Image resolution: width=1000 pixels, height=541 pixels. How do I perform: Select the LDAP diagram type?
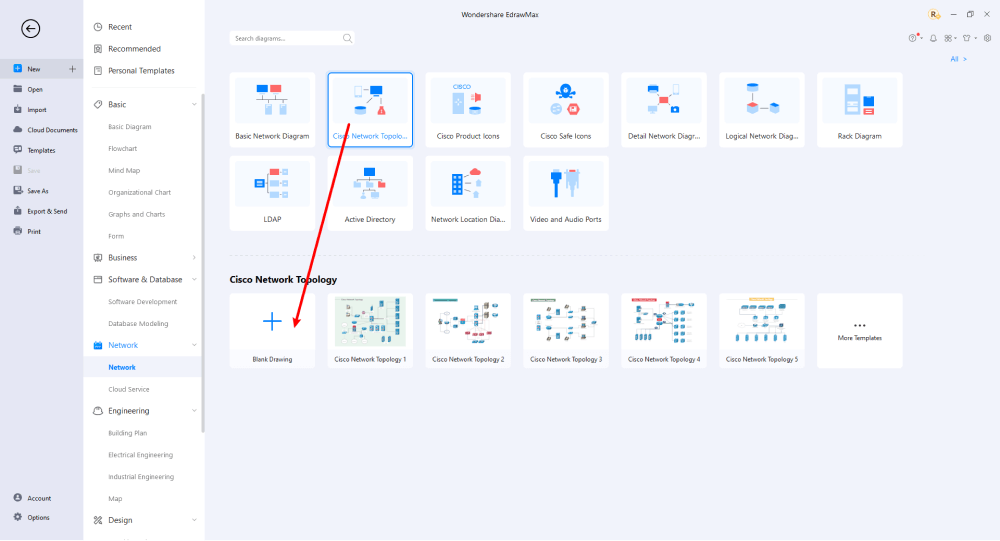point(272,193)
